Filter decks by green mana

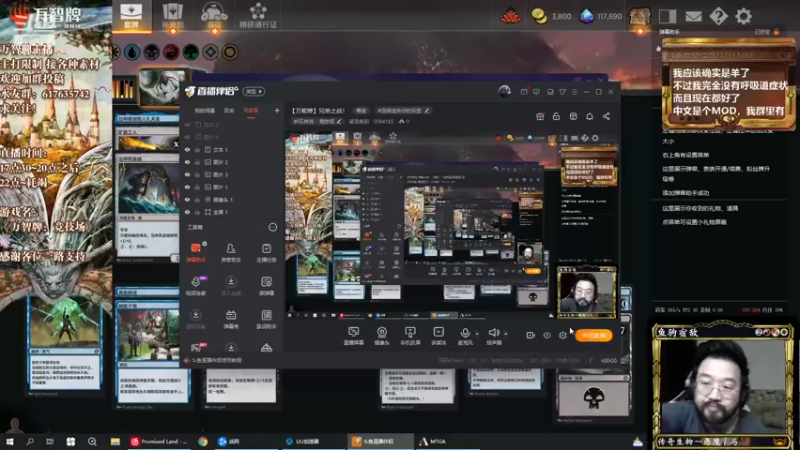(191, 52)
